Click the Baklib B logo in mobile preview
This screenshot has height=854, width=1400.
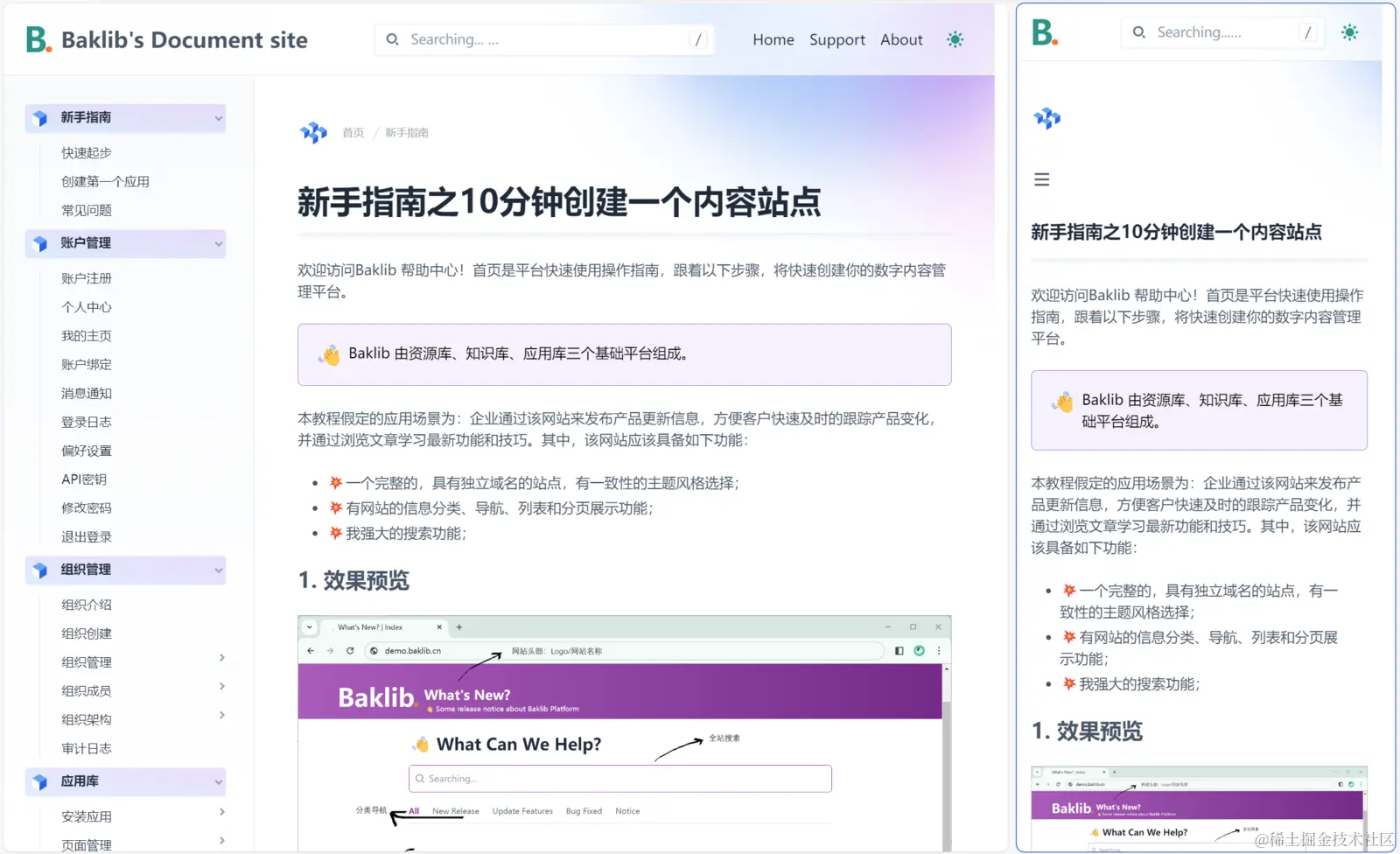(1045, 32)
